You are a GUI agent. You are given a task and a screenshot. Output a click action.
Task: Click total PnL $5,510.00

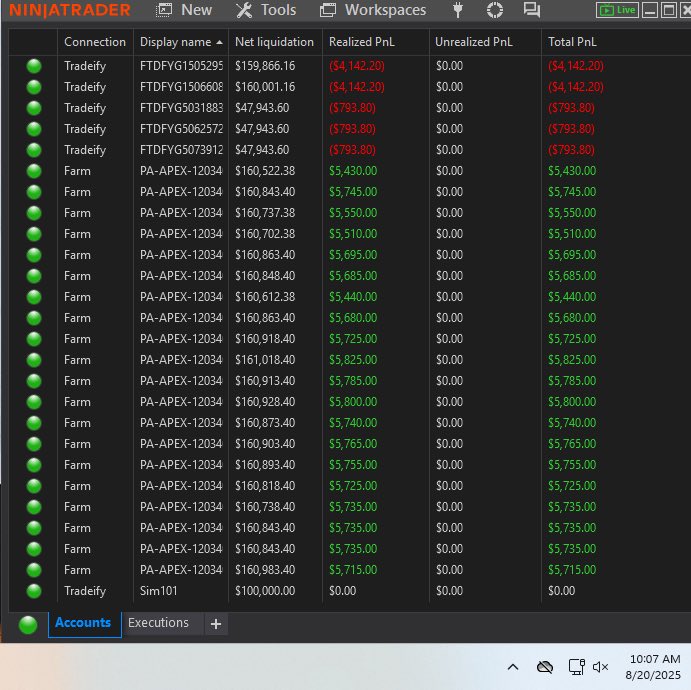(x=572, y=234)
